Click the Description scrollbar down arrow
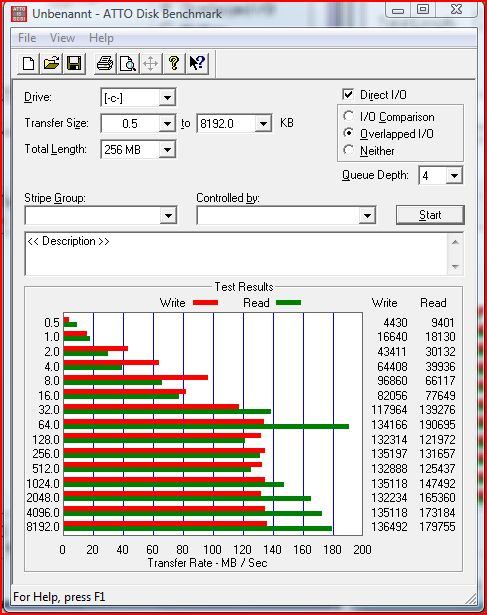The image size is (487, 615). (455, 266)
